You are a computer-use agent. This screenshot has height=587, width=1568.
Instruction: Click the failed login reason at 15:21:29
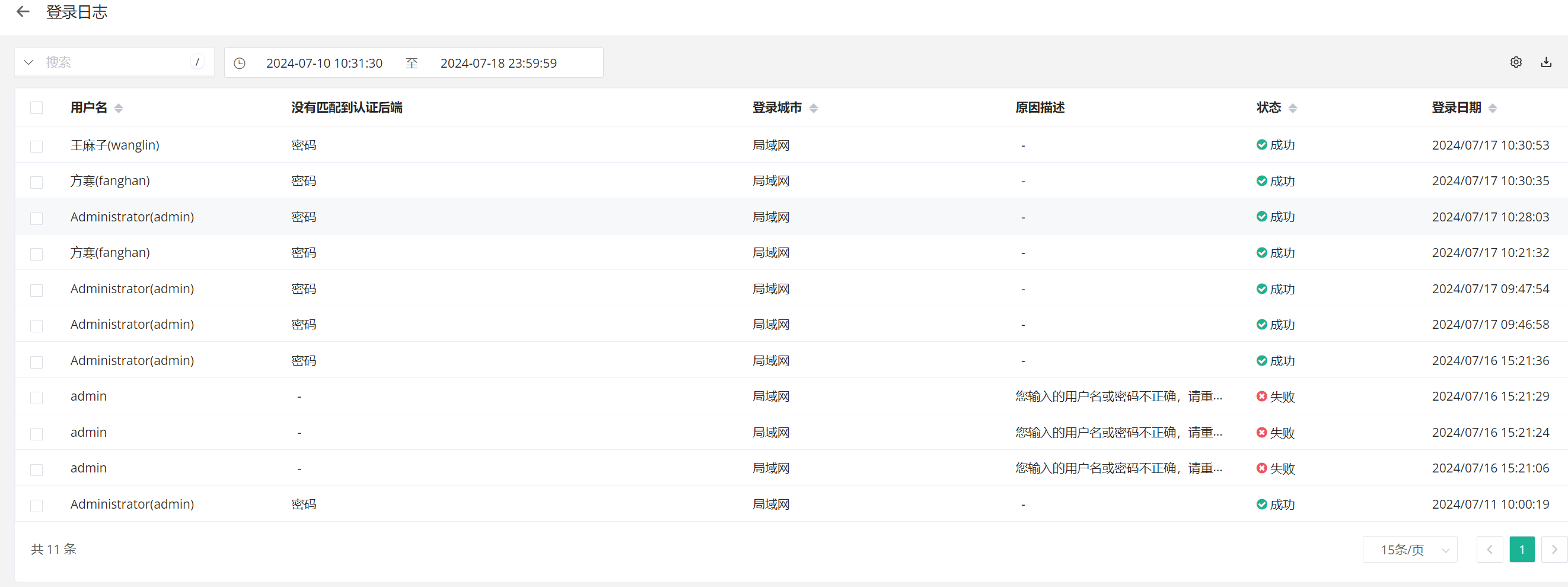[x=1118, y=396]
